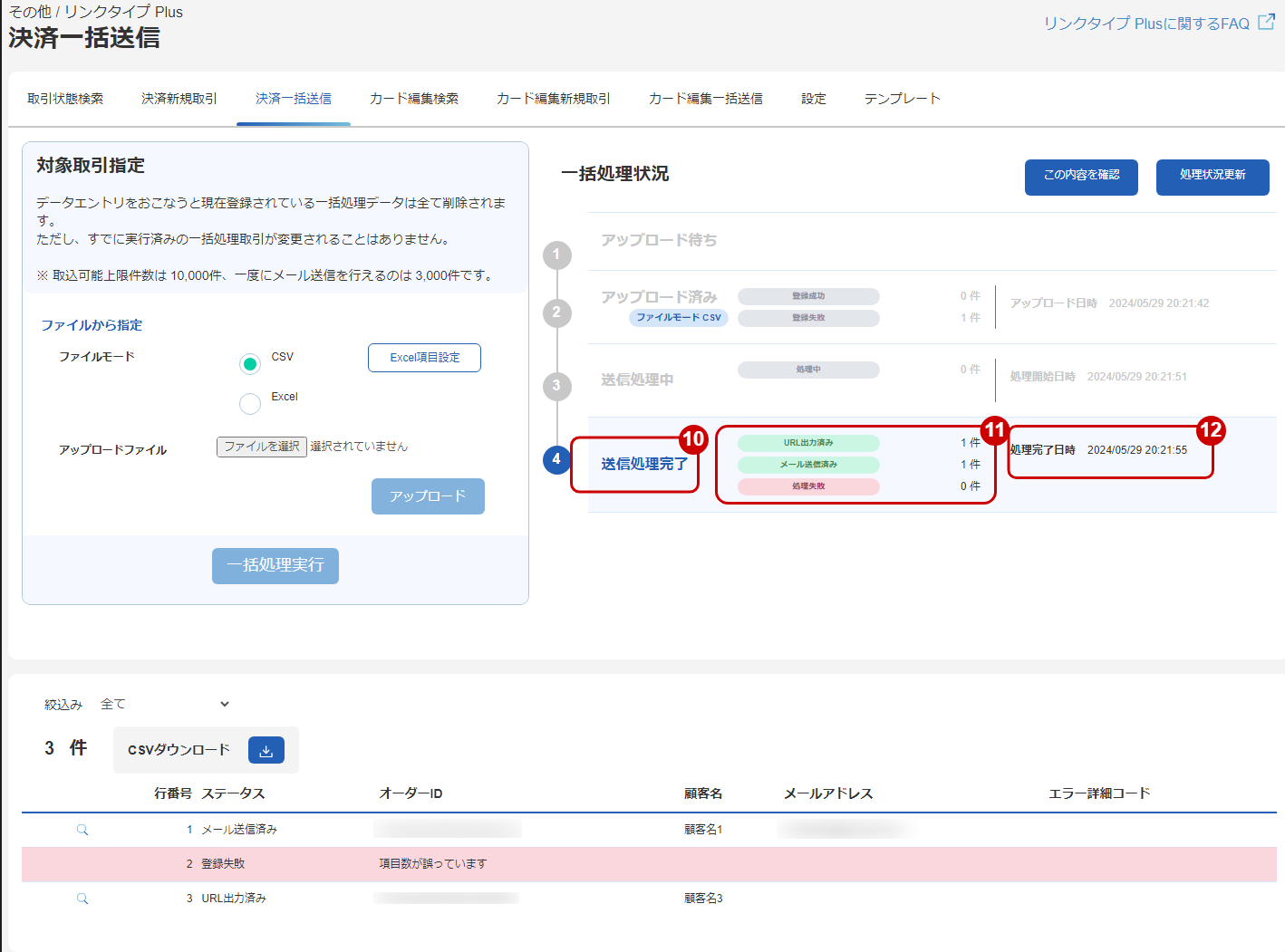The width and height of the screenshot is (1285, 952).
Task: Click ファイルを選択 file chooser button
Action: coord(262,447)
